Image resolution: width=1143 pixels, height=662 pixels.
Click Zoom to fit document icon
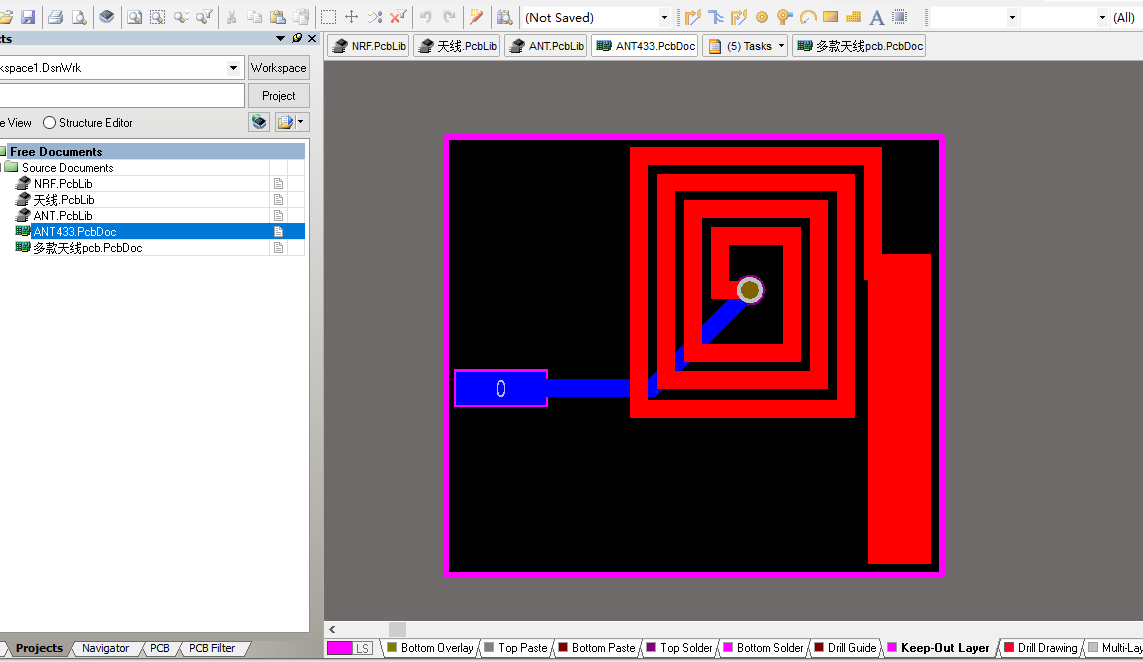[134, 17]
